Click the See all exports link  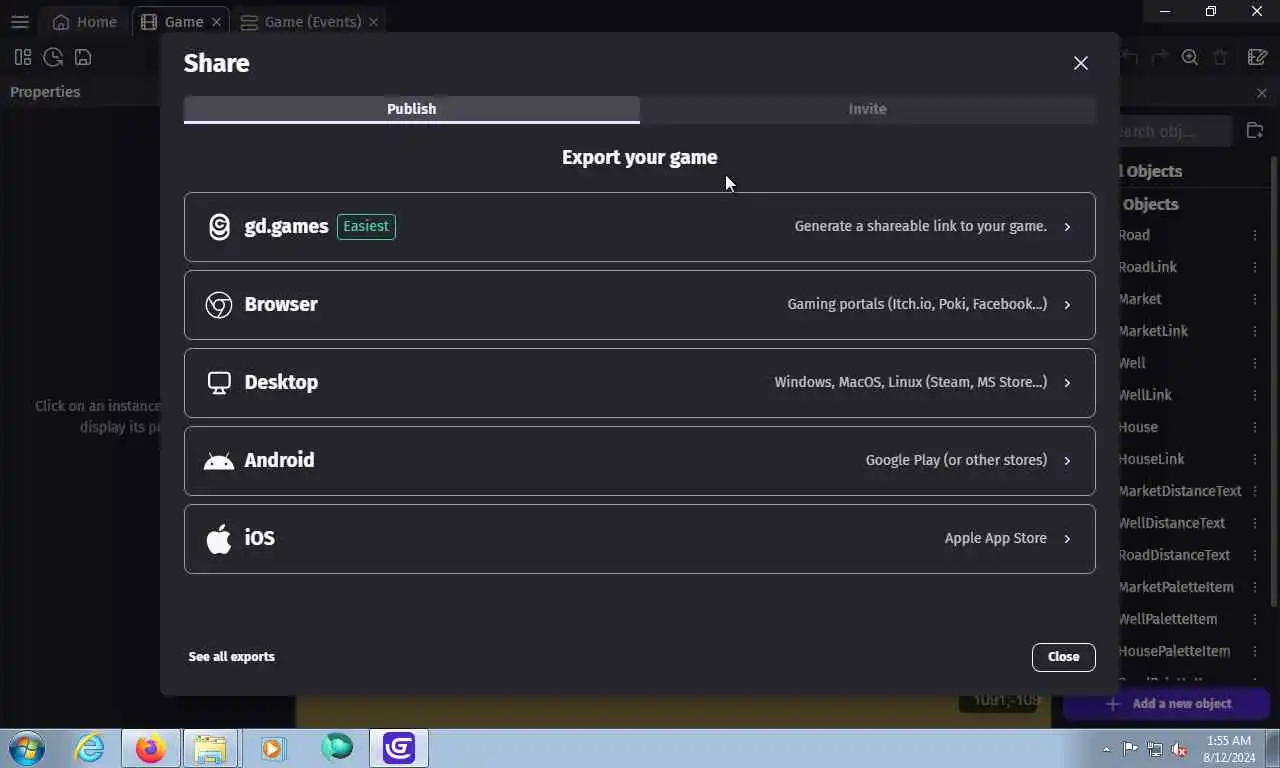(231, 657)
